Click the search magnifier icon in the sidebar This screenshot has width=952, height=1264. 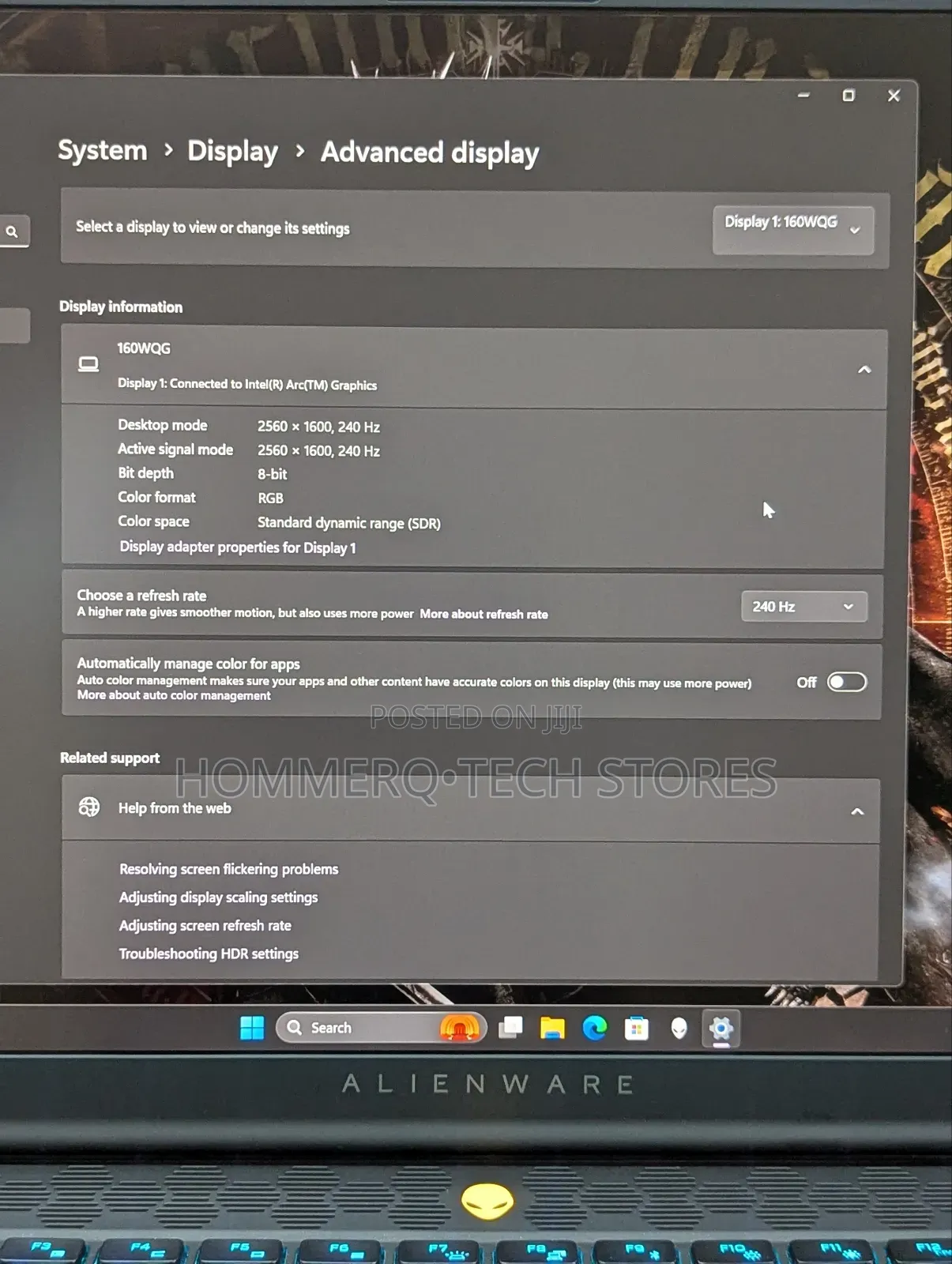pos(12,231)
